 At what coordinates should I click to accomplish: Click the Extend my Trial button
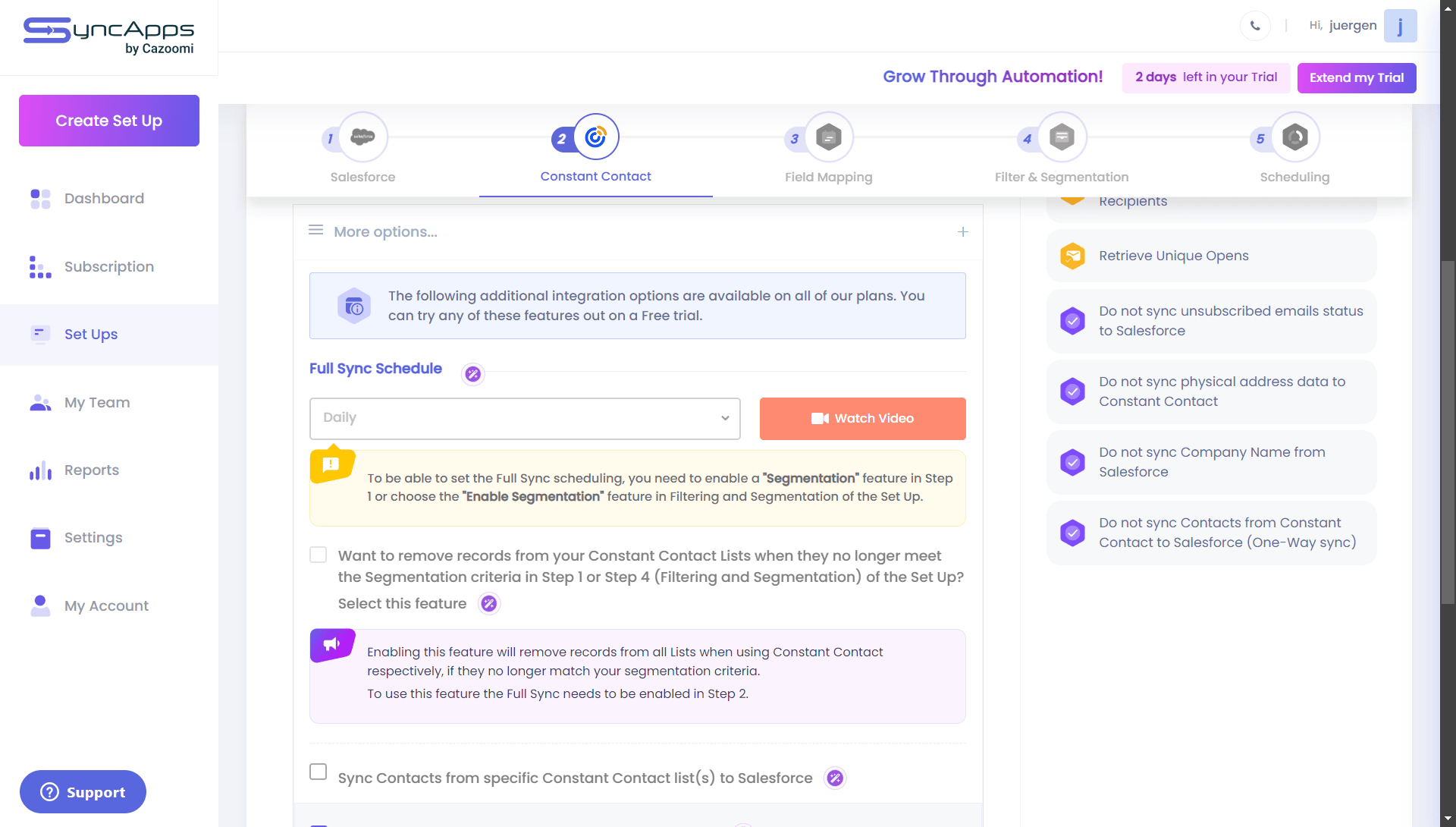point(1357,78)
